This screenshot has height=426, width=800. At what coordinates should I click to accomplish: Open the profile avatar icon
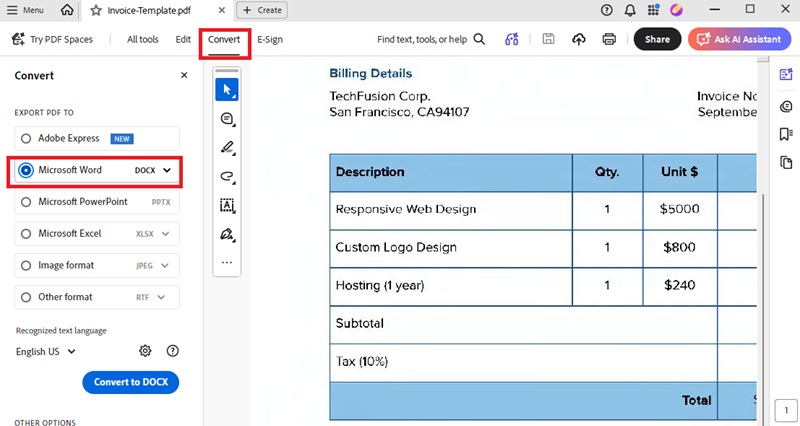tap(677, 10)
